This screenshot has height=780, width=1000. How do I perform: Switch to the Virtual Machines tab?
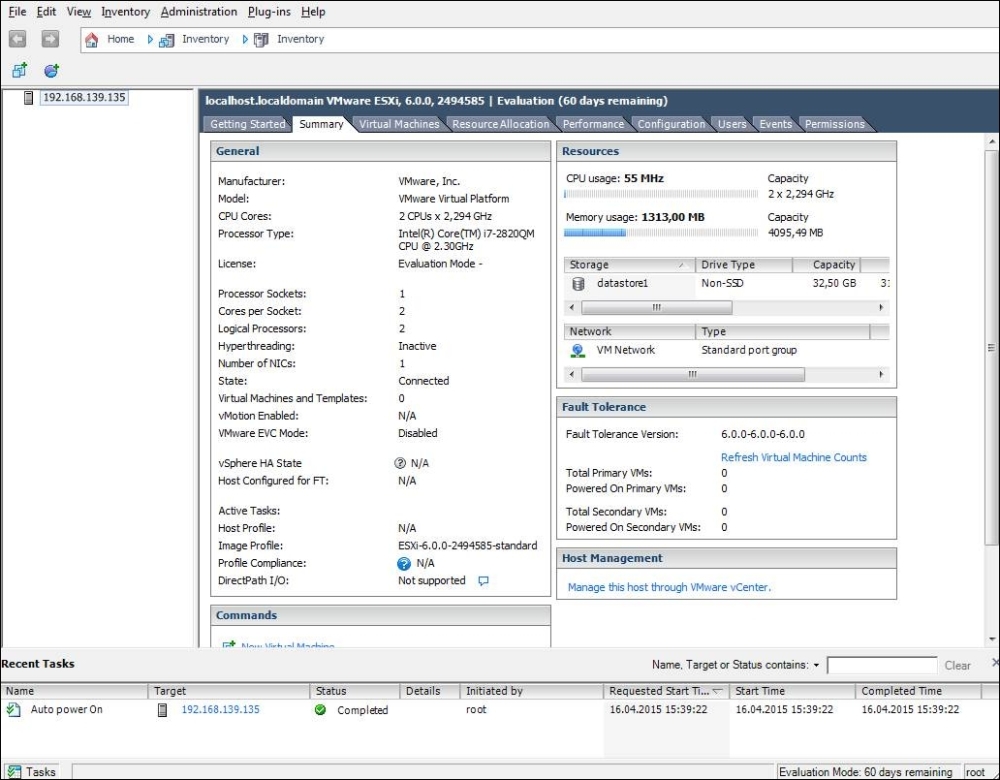coord(399,124)
